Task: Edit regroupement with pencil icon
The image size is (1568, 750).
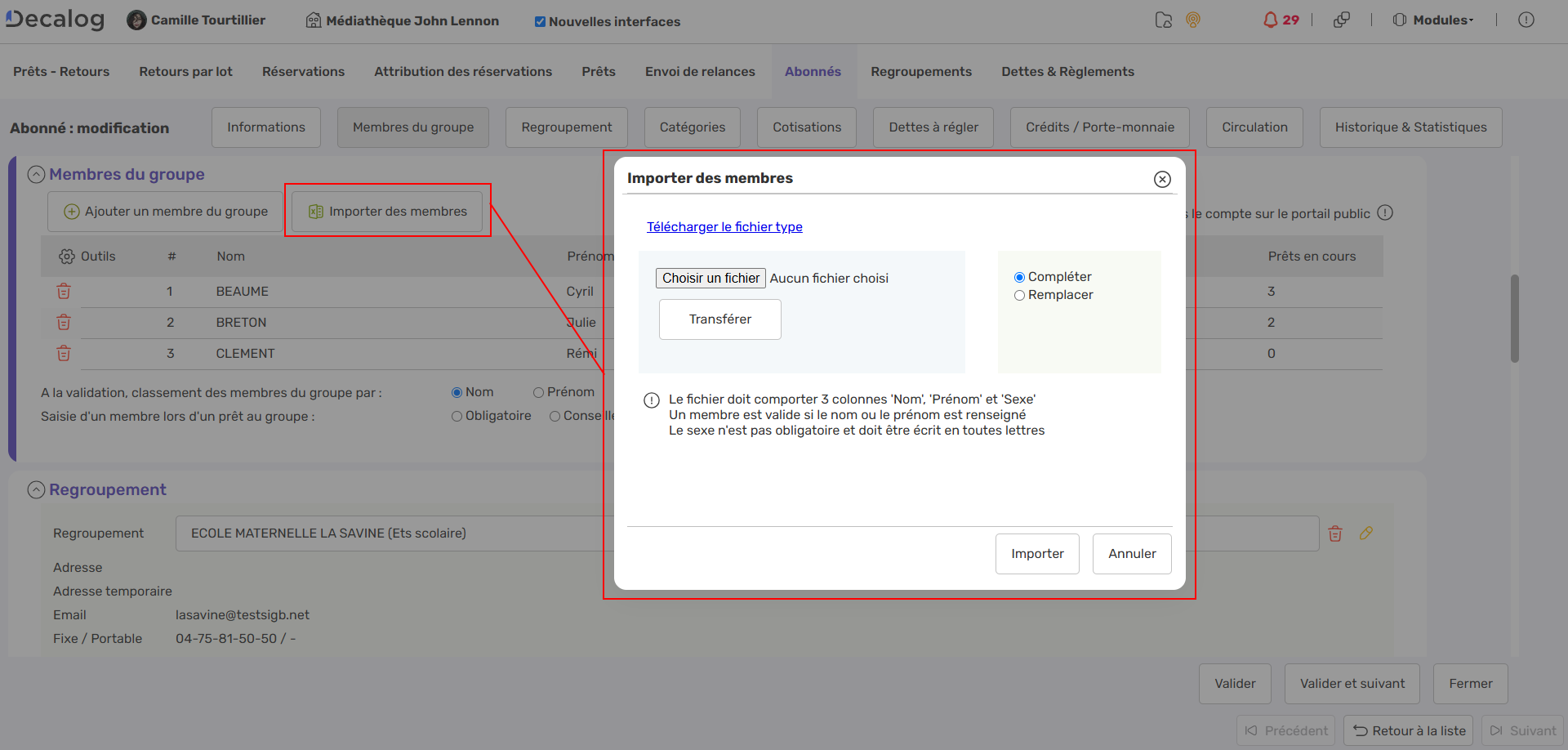Action: click(1365, 533)
